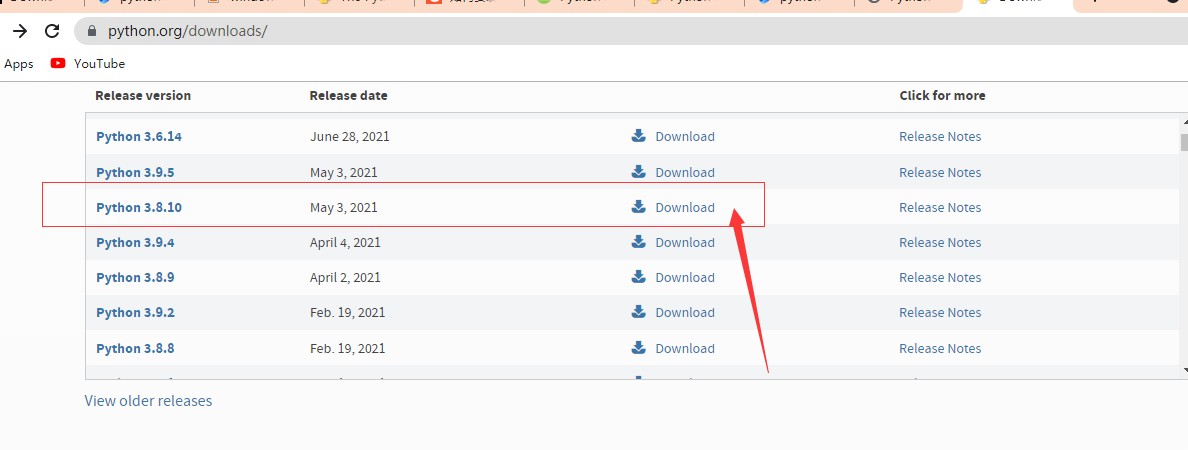Image resolution: width=1188 pixels, height=450 pixels.
Task: Reload the python.org downloads page
Action: pos(52,31)
